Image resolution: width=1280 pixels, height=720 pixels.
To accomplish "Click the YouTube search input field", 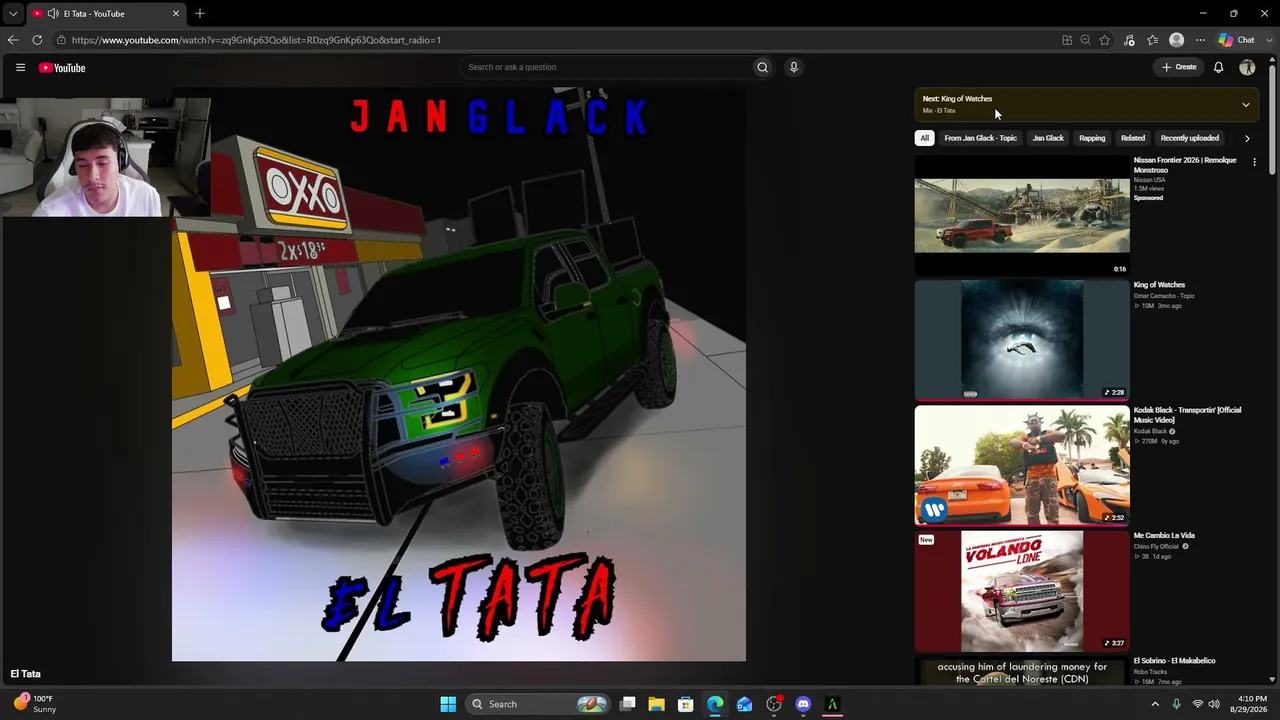I will pos(606,67).
